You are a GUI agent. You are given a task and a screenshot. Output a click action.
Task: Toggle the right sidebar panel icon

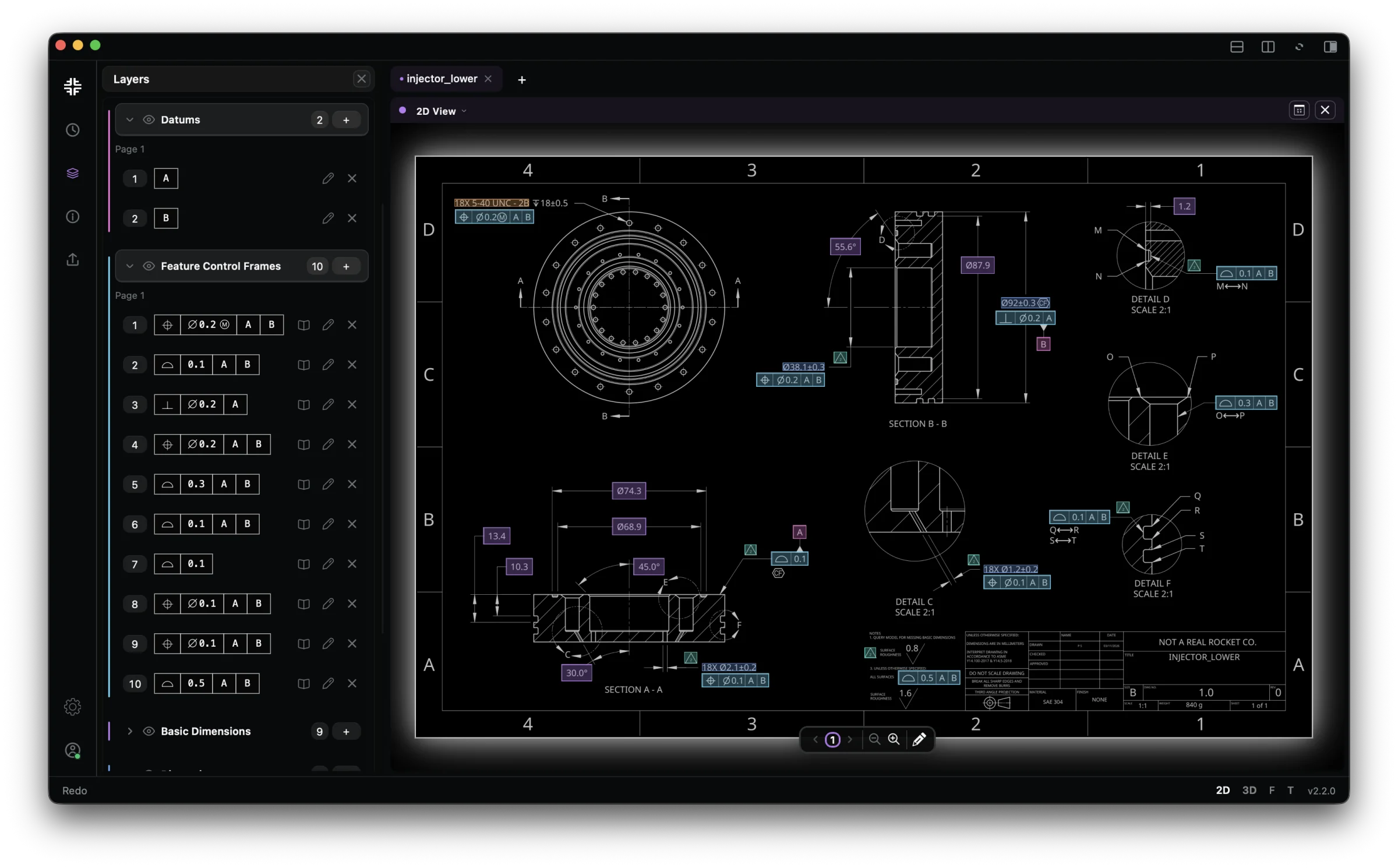click(1330, 47)
